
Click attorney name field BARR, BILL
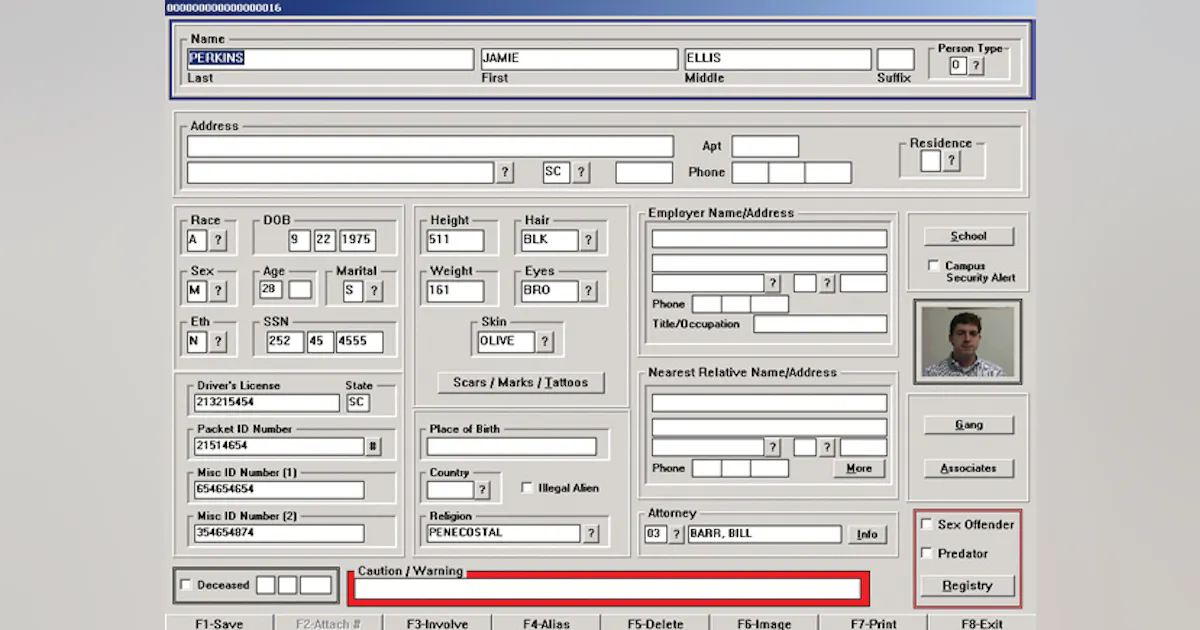(764, 534)
